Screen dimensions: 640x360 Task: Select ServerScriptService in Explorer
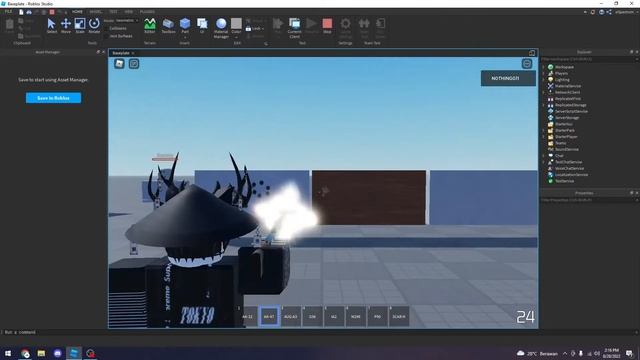click(x=571, y=111)
